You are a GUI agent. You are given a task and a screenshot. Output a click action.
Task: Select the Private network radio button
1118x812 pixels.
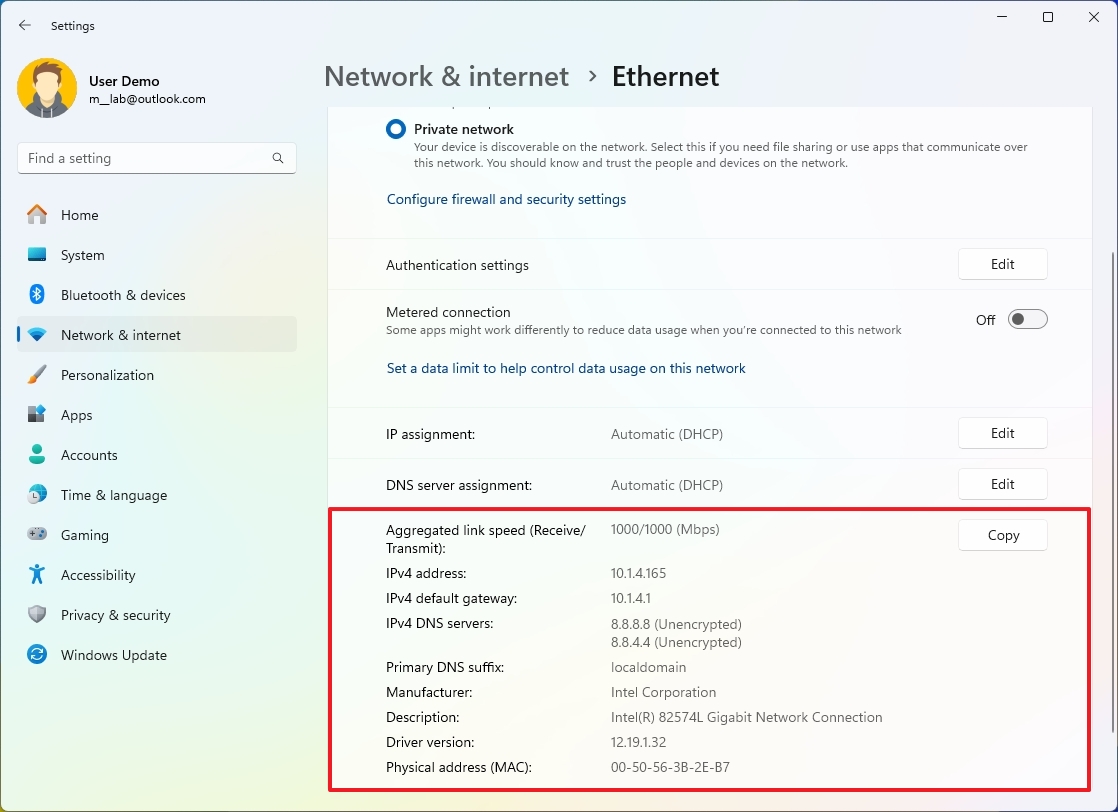tap(397, 129)
